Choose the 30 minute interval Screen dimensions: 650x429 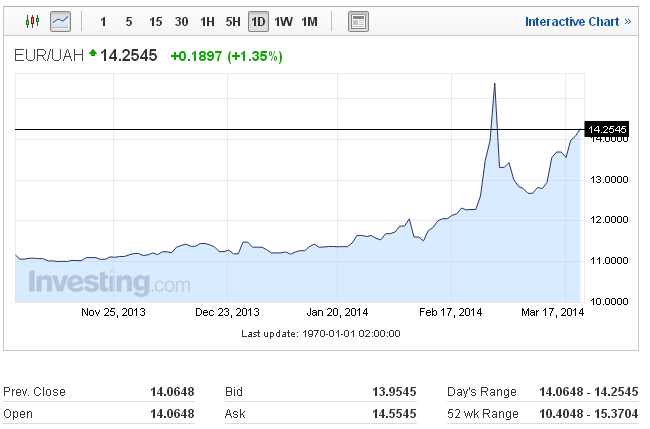click(x=181, y=22)
